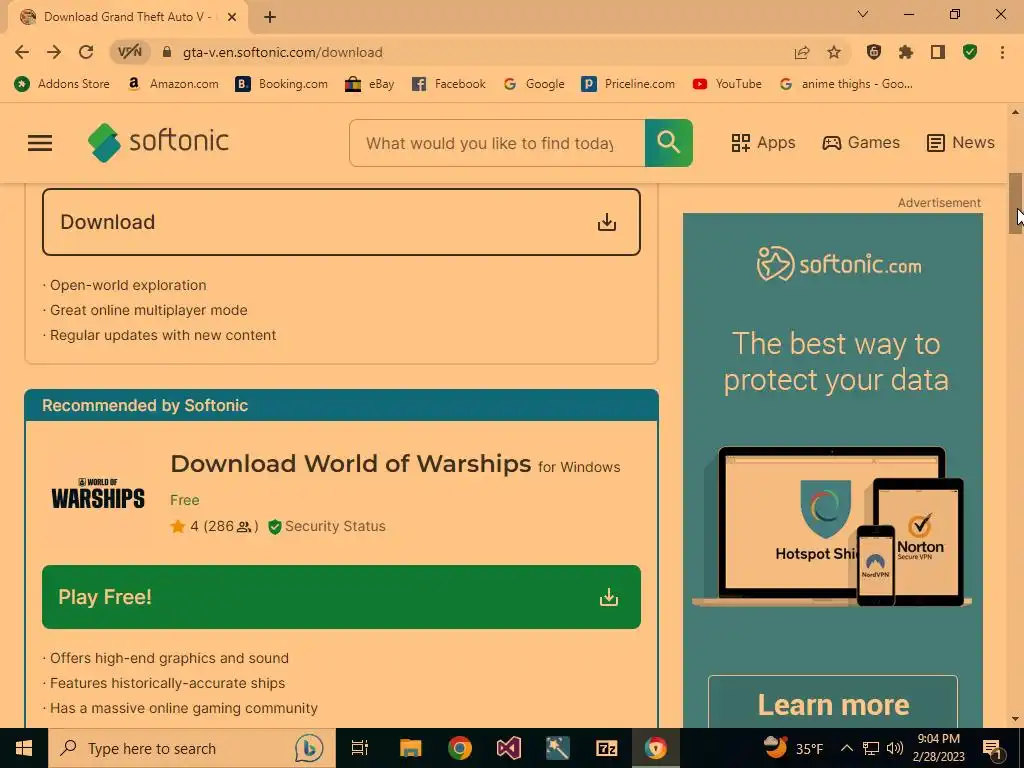
Task: Open the Games section
Action: (861, 142)
